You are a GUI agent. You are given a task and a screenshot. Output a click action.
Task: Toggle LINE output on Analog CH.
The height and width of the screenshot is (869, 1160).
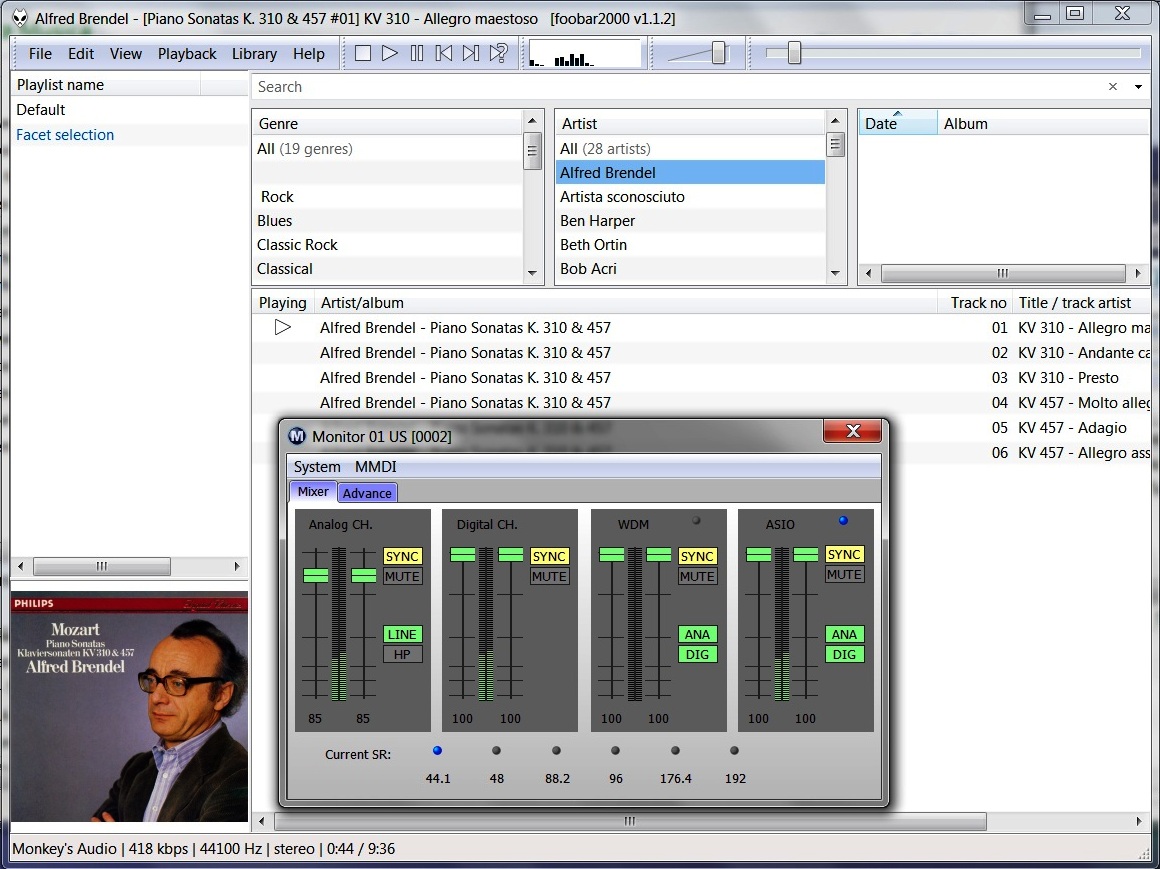click(402, 634)
